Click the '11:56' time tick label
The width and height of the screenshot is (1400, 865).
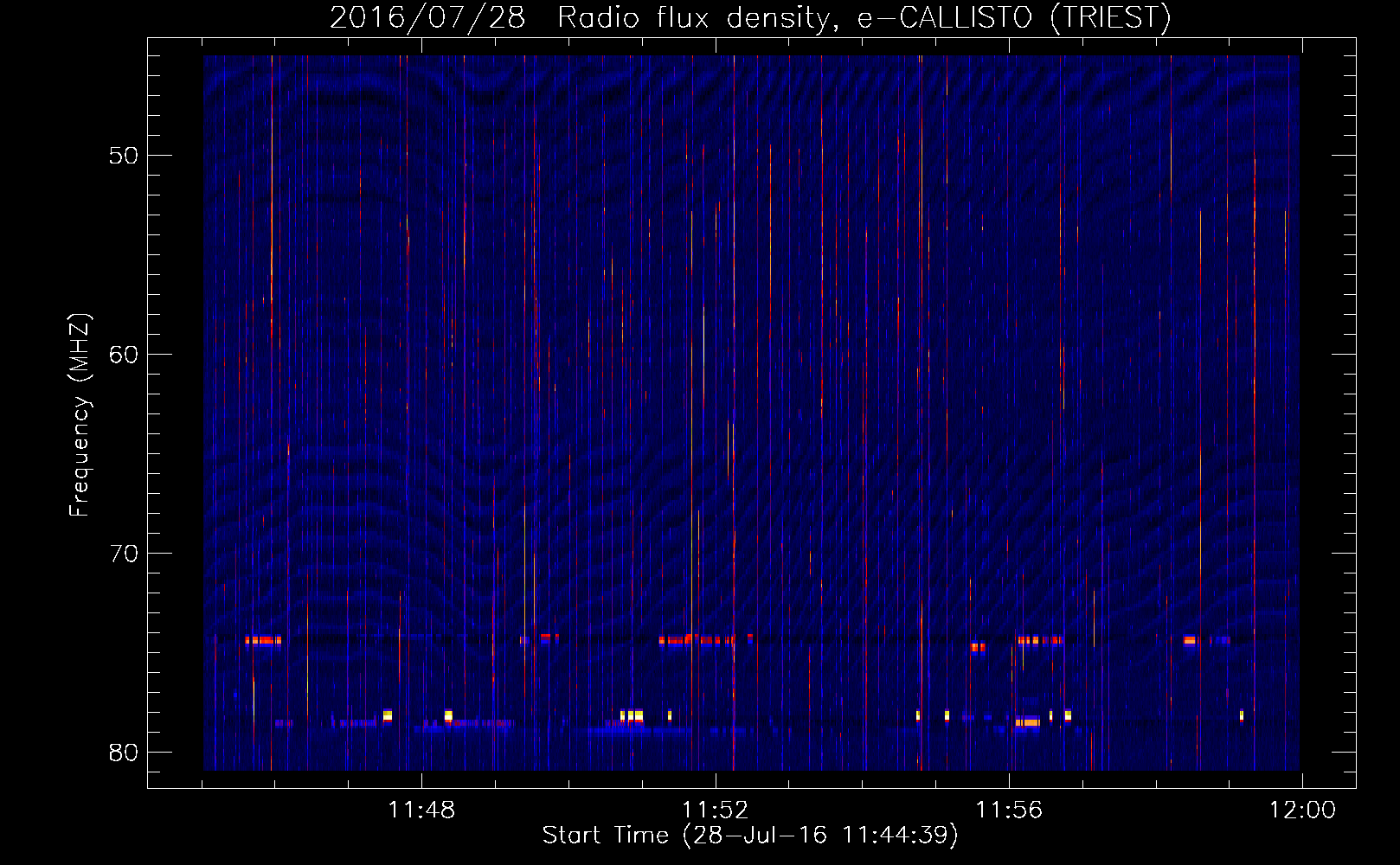(1009, 811)
